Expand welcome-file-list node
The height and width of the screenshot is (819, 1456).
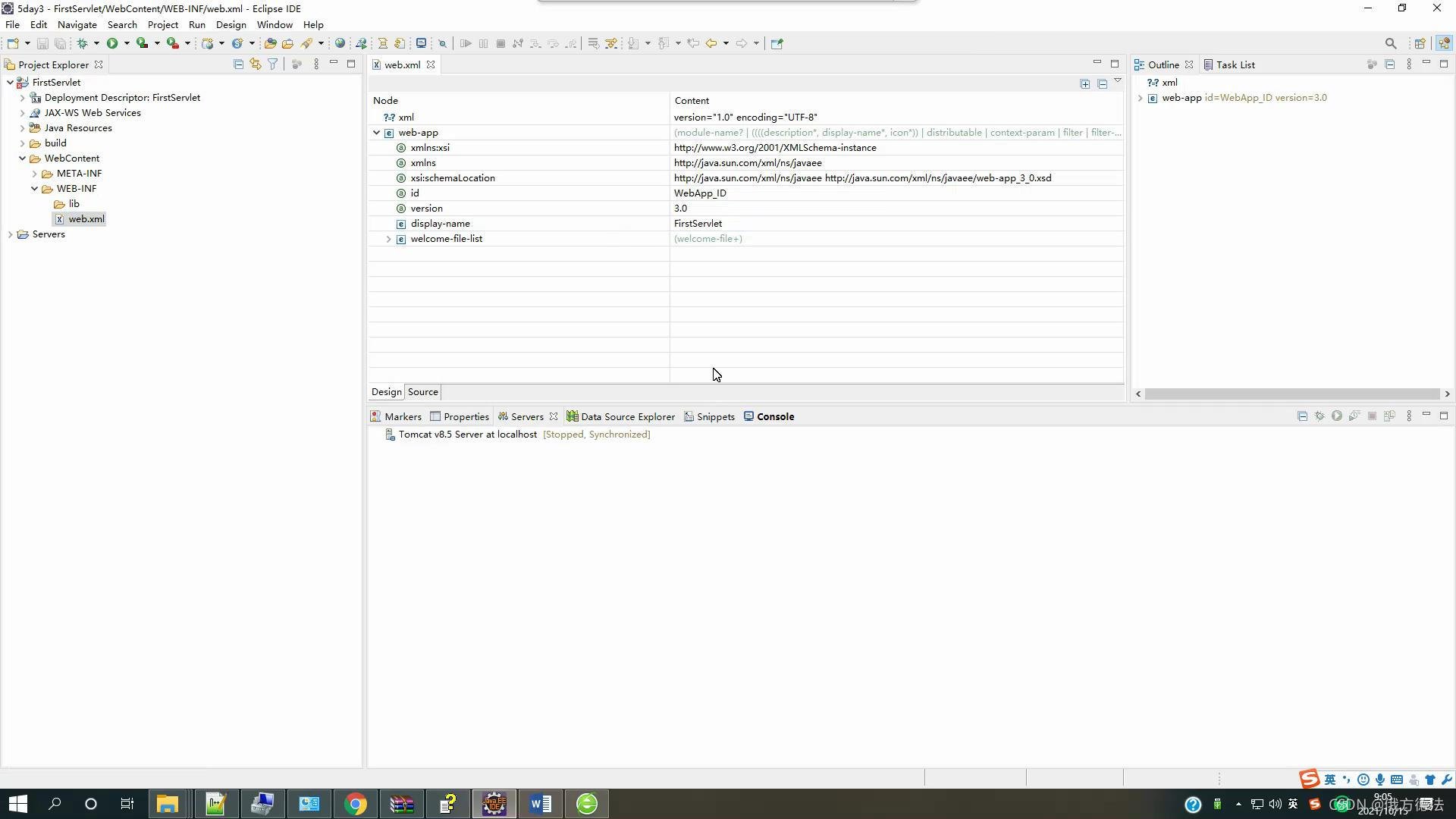(388, 238)
